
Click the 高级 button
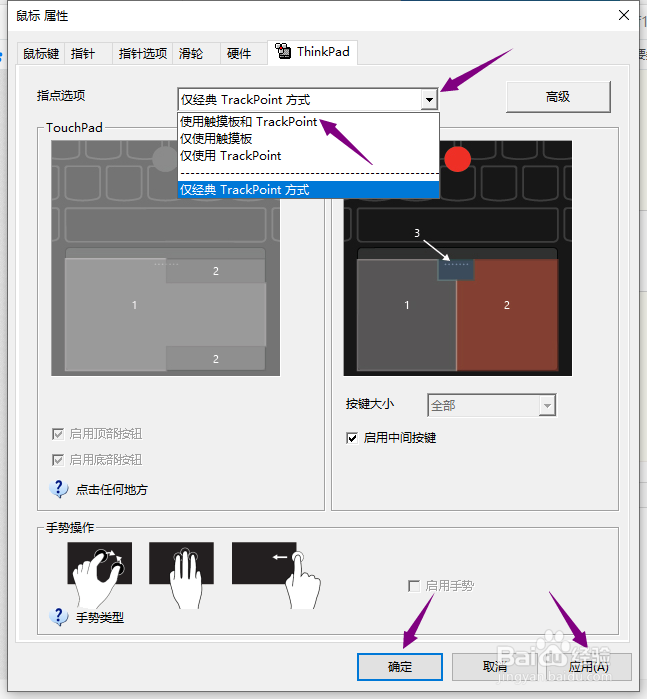pyautogui.click(x=558, y=97)
